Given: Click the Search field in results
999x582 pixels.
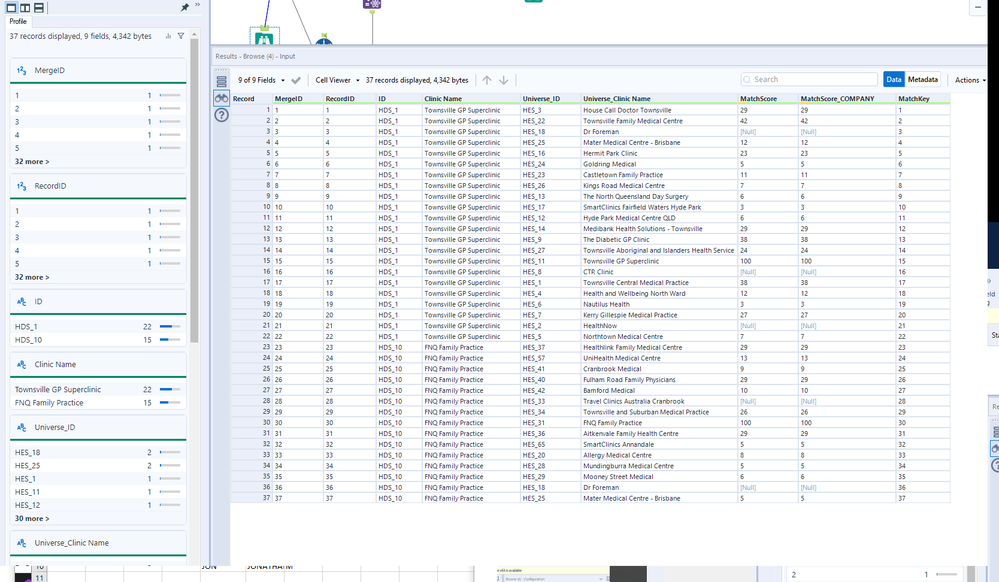Looking at the screenshot, I should (x=808, y=80).
